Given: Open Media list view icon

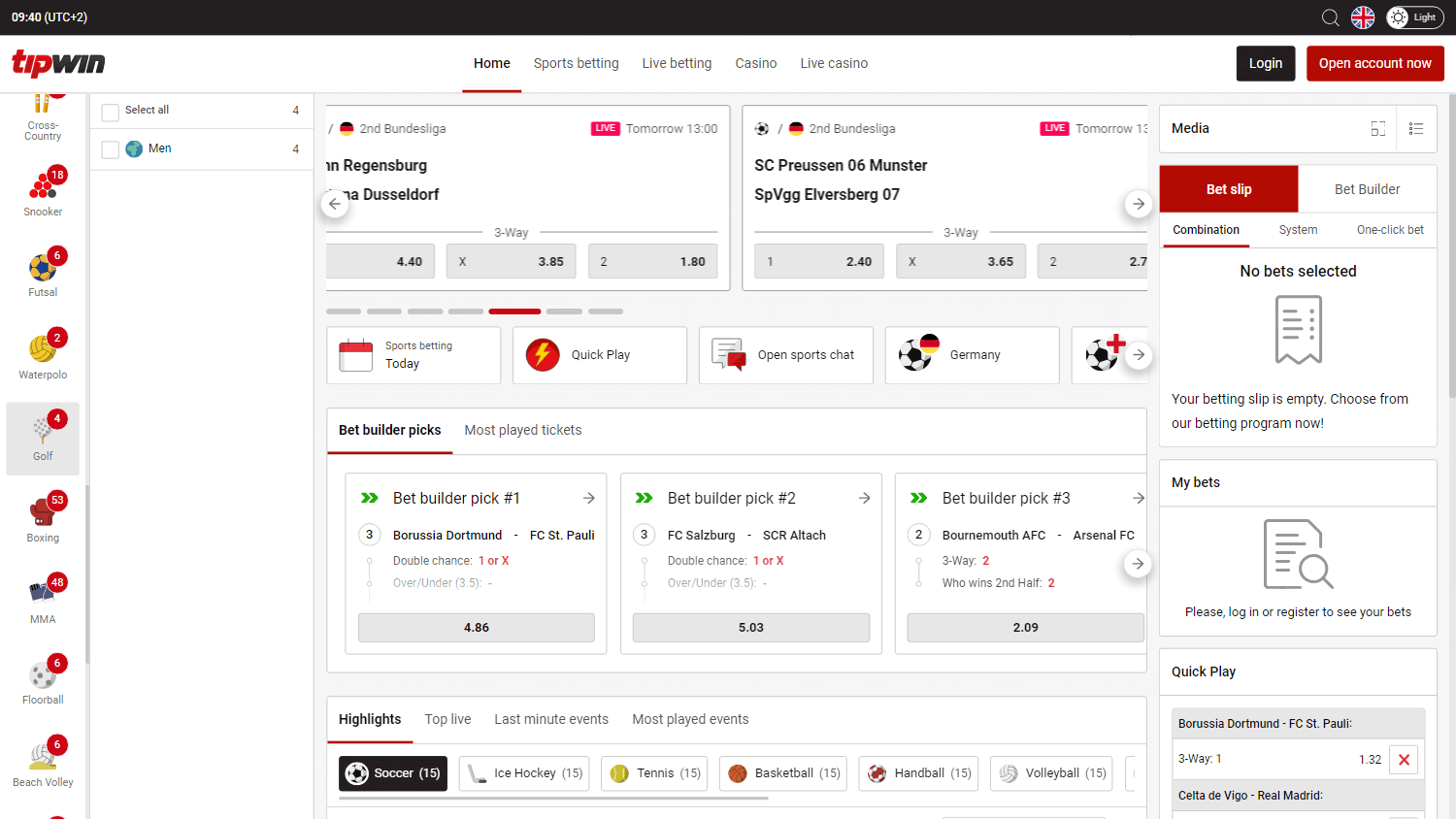Looking at the screenshot, I should coord(1416,128).
